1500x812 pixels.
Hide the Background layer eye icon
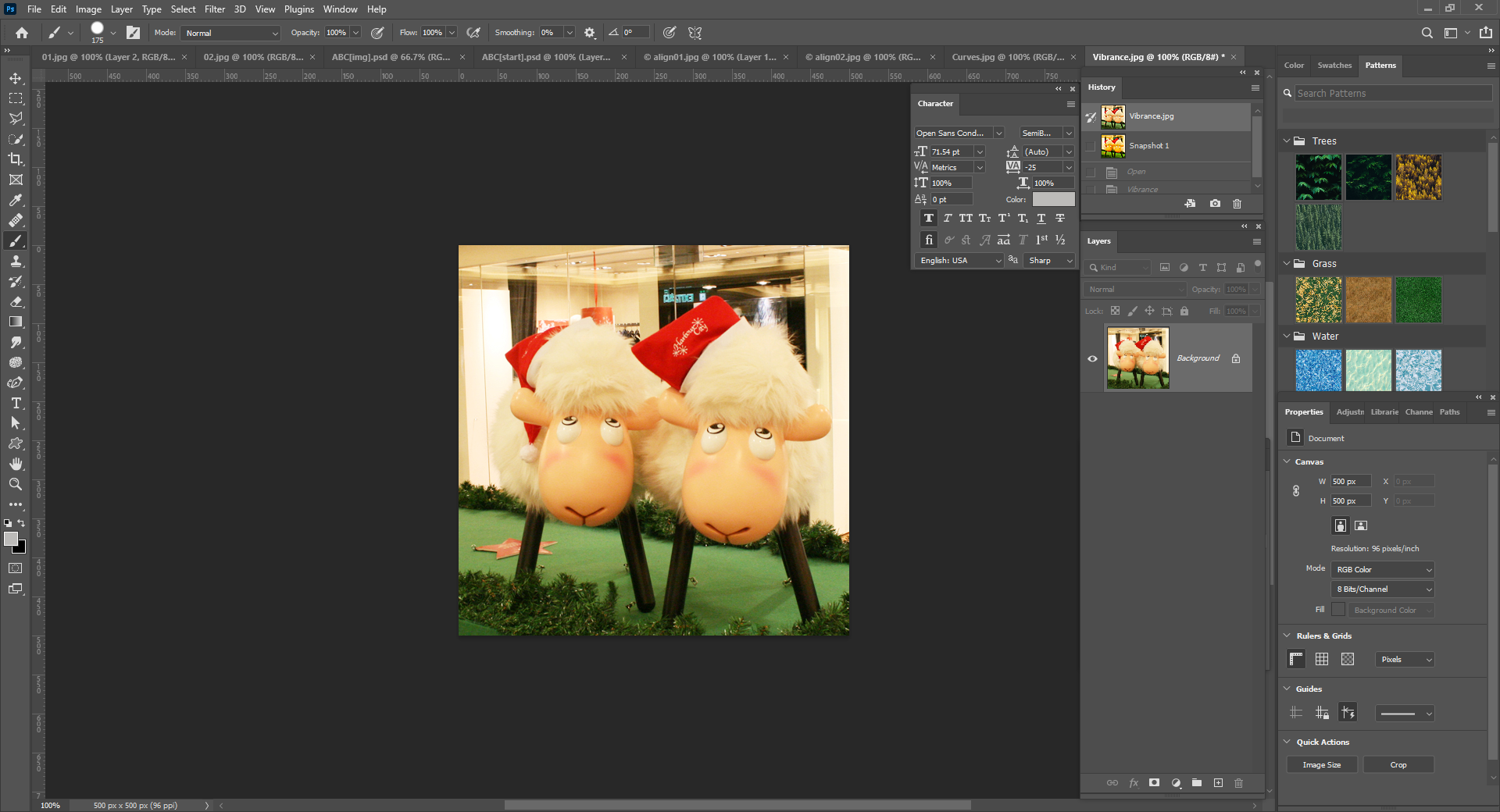coord(1092,359)
